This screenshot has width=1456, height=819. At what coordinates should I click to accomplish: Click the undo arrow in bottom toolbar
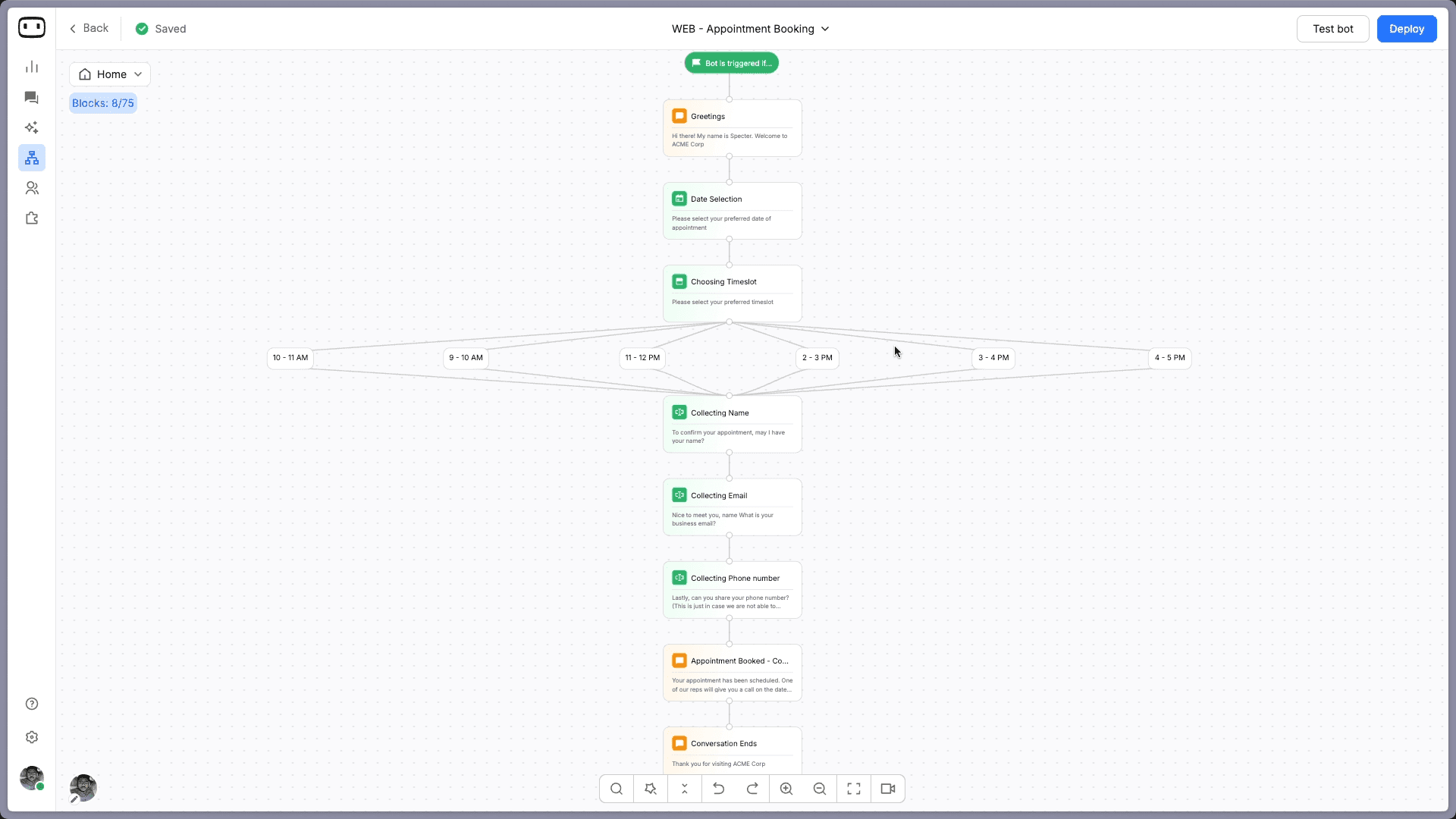tap(718, 789)
